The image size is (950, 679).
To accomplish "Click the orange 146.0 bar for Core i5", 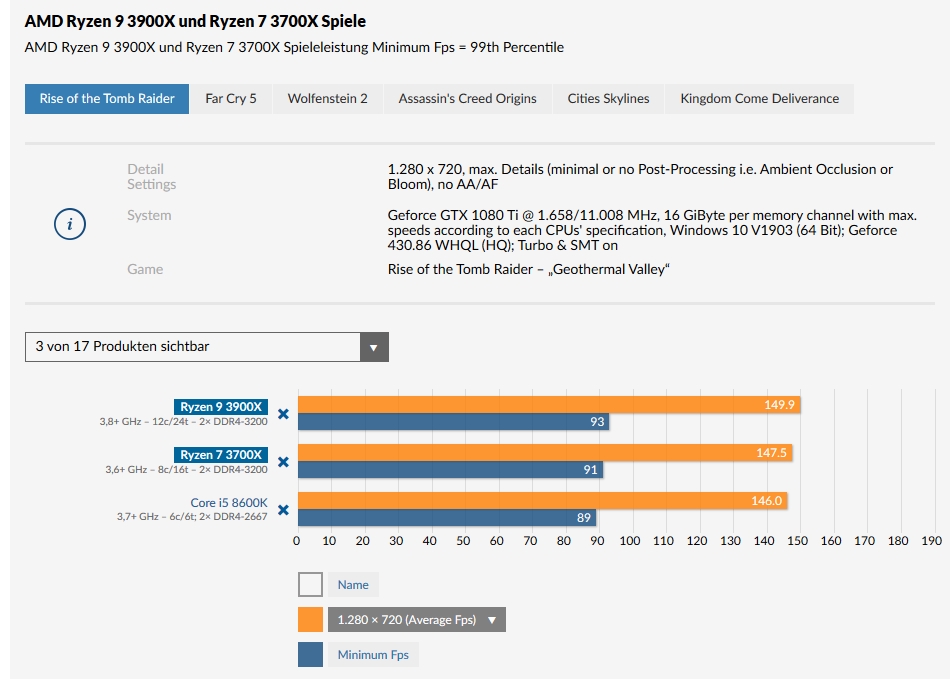I will (542, 500).
